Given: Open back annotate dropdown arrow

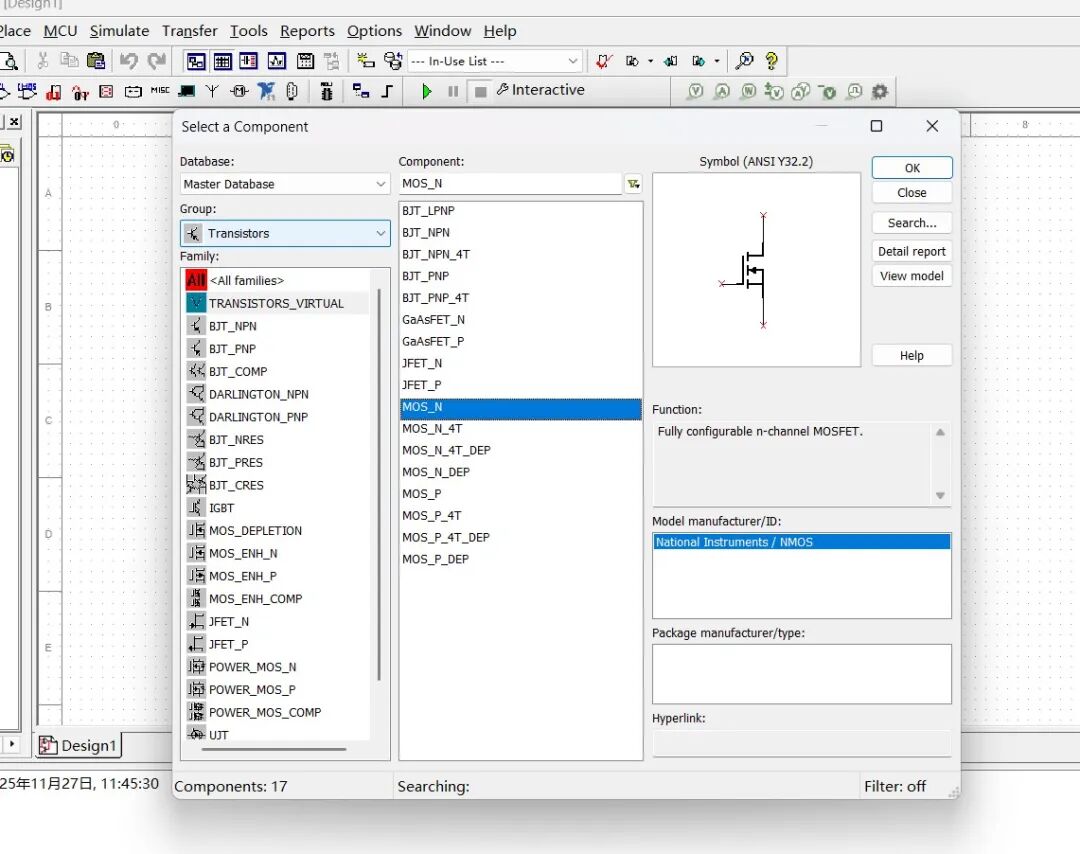Looking at the screenshot, I should (x=650, y=61).
